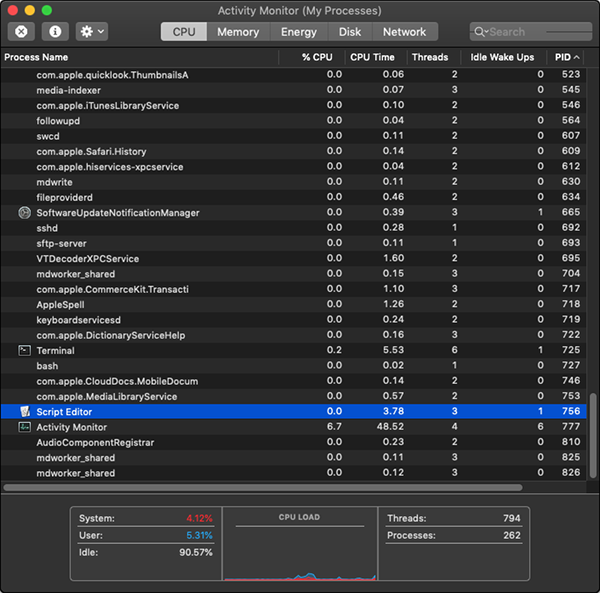Viewport: 600px width, 593px height.
Task: Sort by CPU Time column header
Action: pyautogui.click(x=376, y=57)
